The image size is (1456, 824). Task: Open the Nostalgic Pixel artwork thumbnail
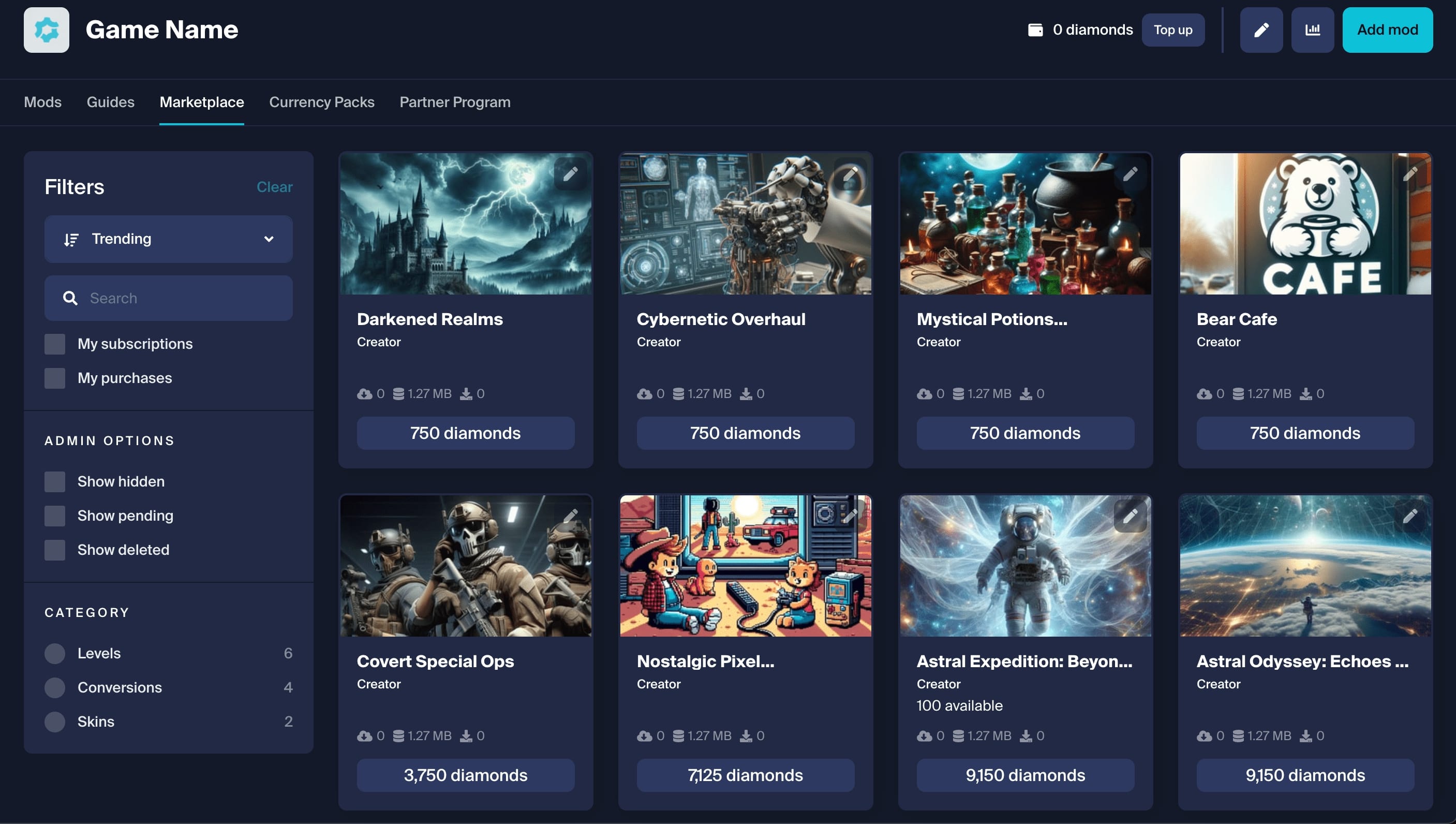coord(746,566)
